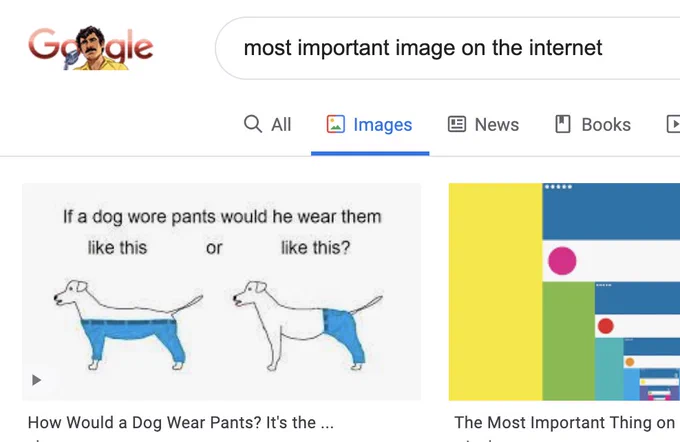
Task: Open the partially visible Videos play icon tab
Action: coord(673,124)
